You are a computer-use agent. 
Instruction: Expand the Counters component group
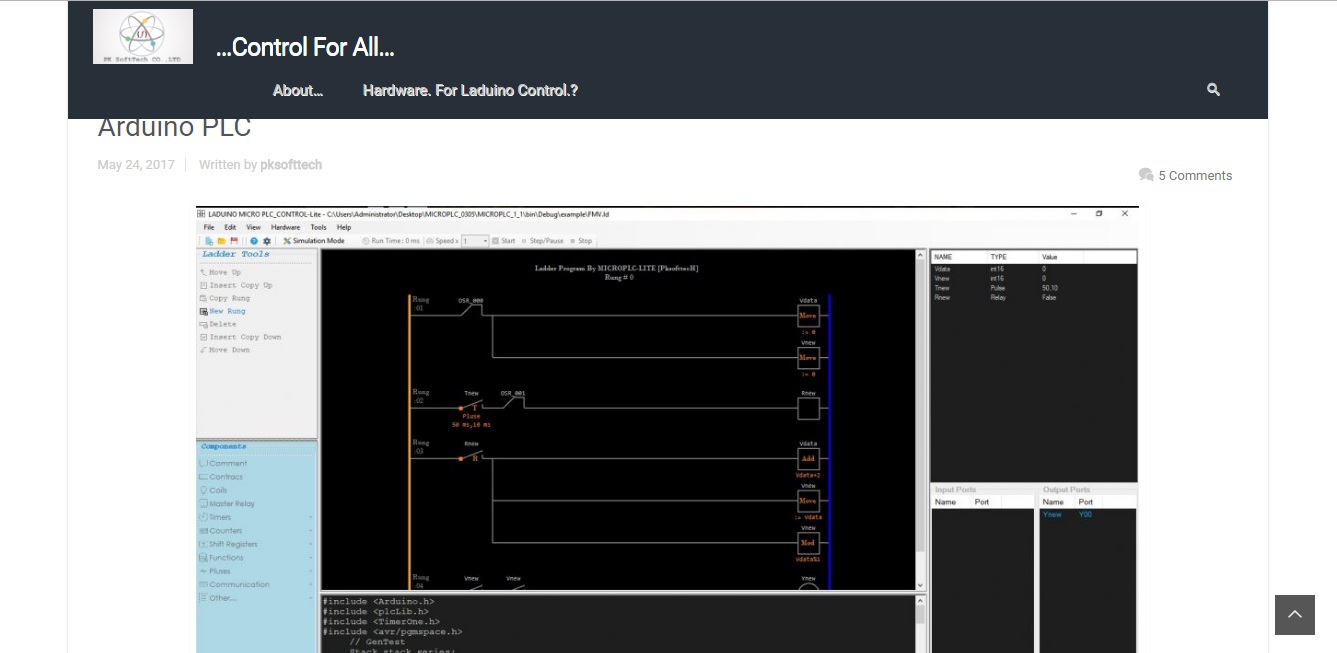[x=255, y=531]
